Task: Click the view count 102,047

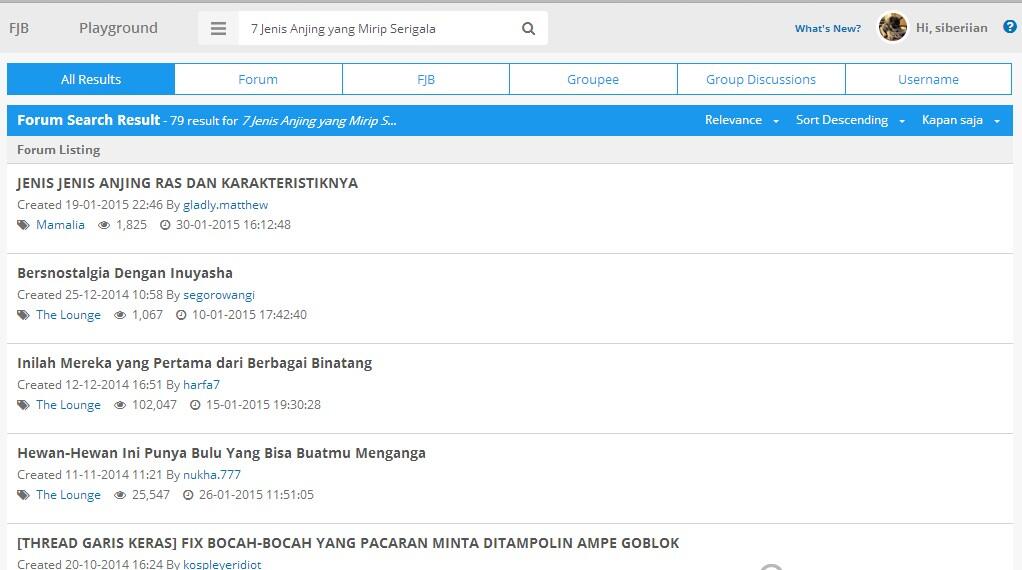Action: (x=154, y=405)
